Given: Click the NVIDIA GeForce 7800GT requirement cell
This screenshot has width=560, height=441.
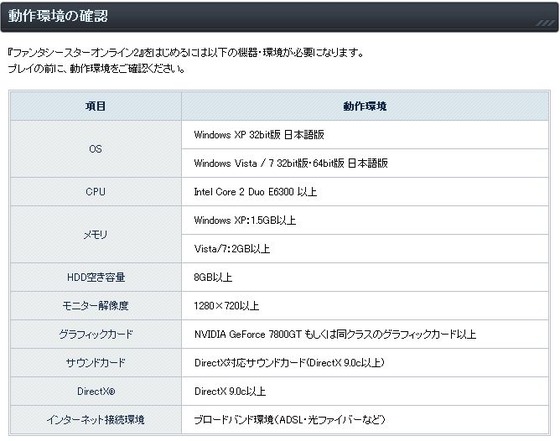Looking at the screenshot, I should (365, 334).
